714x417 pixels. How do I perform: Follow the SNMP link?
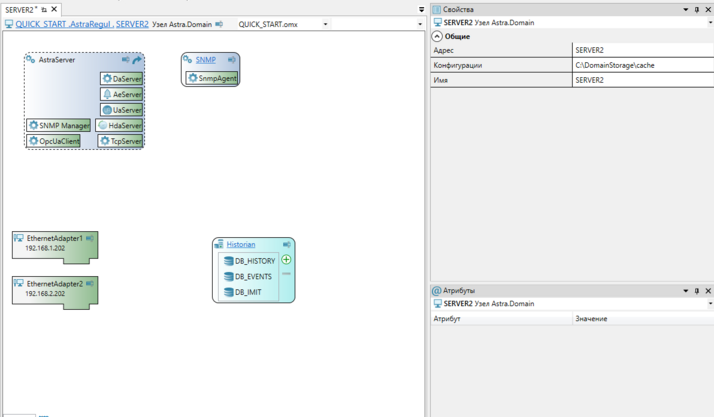pyautogui.click(x=205, y=60)
